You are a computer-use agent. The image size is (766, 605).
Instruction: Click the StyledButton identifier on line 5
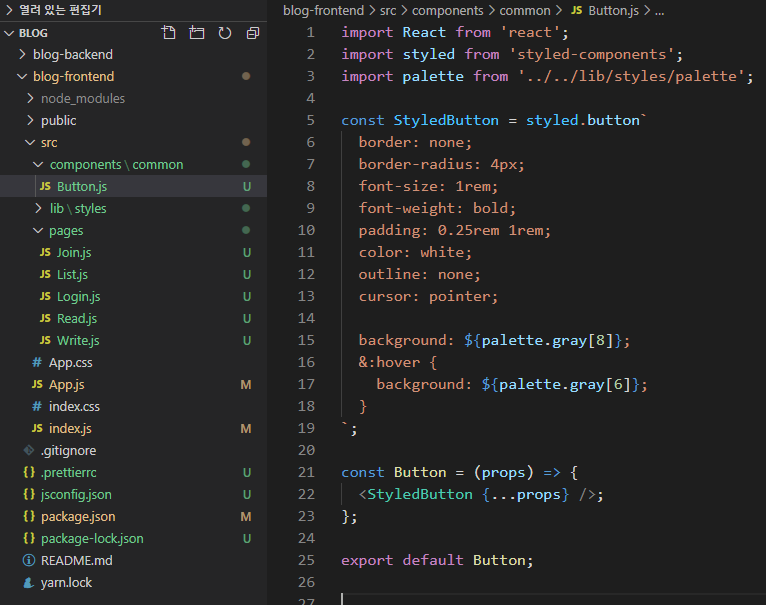coord(446,120)
